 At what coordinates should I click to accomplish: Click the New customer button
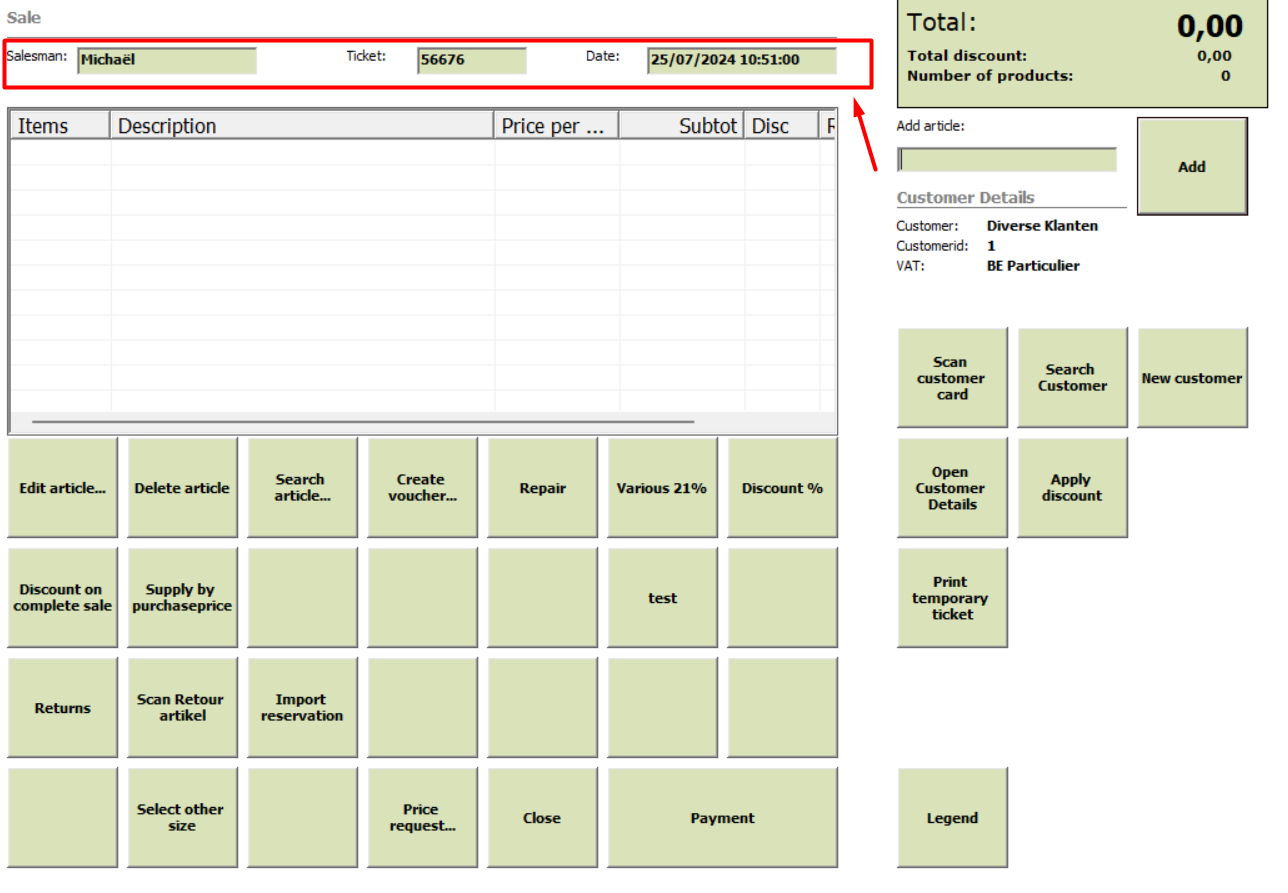pyautogui.click(x=1193, y=378)
